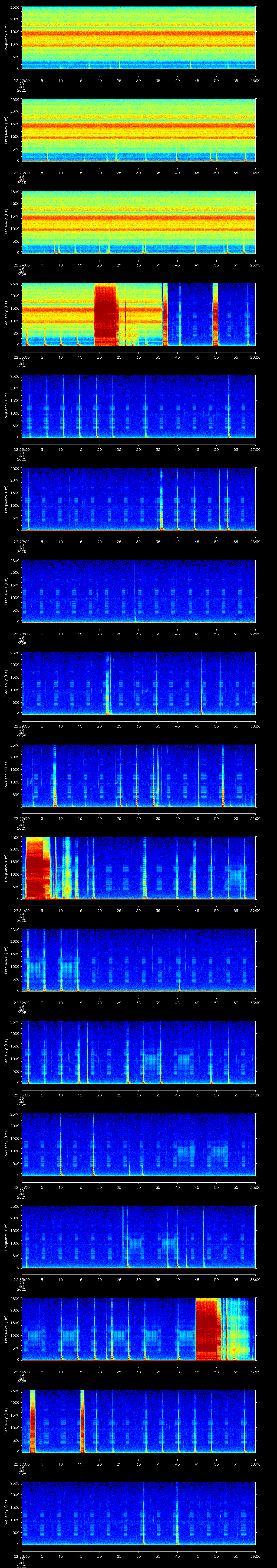Click the spectrogram panel starting at 22:37:00
The image size is (277, 1568).
coord(138,1421)
